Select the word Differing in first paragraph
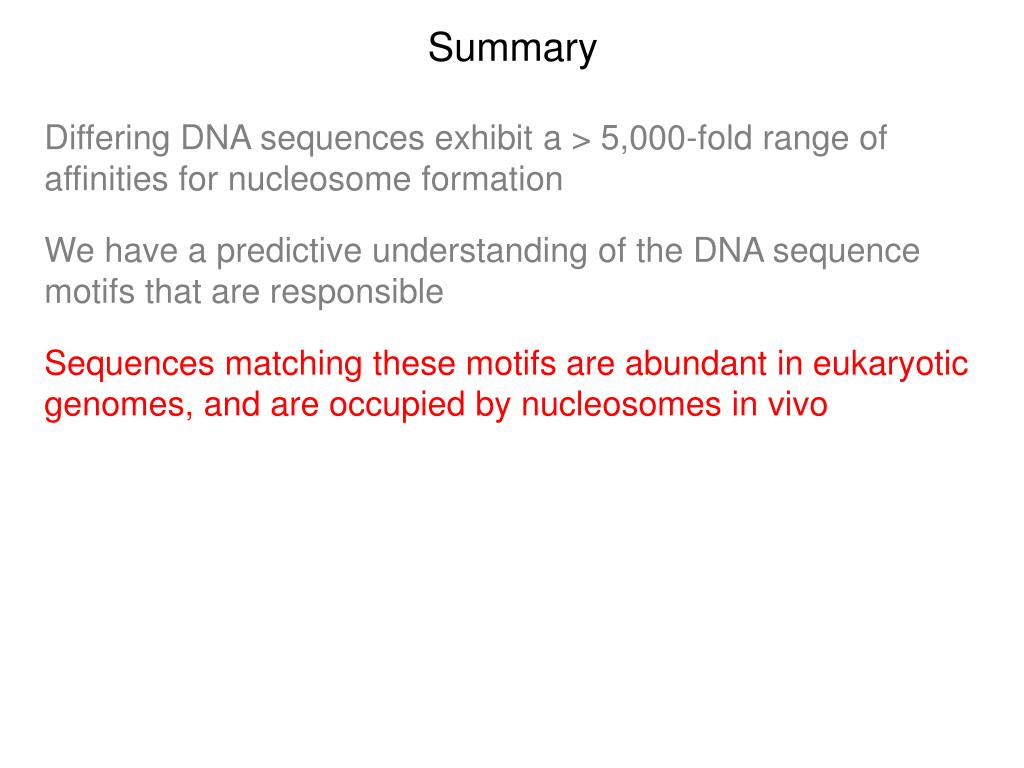This screenshot has width=1024, height=768. tap(108, 139)
